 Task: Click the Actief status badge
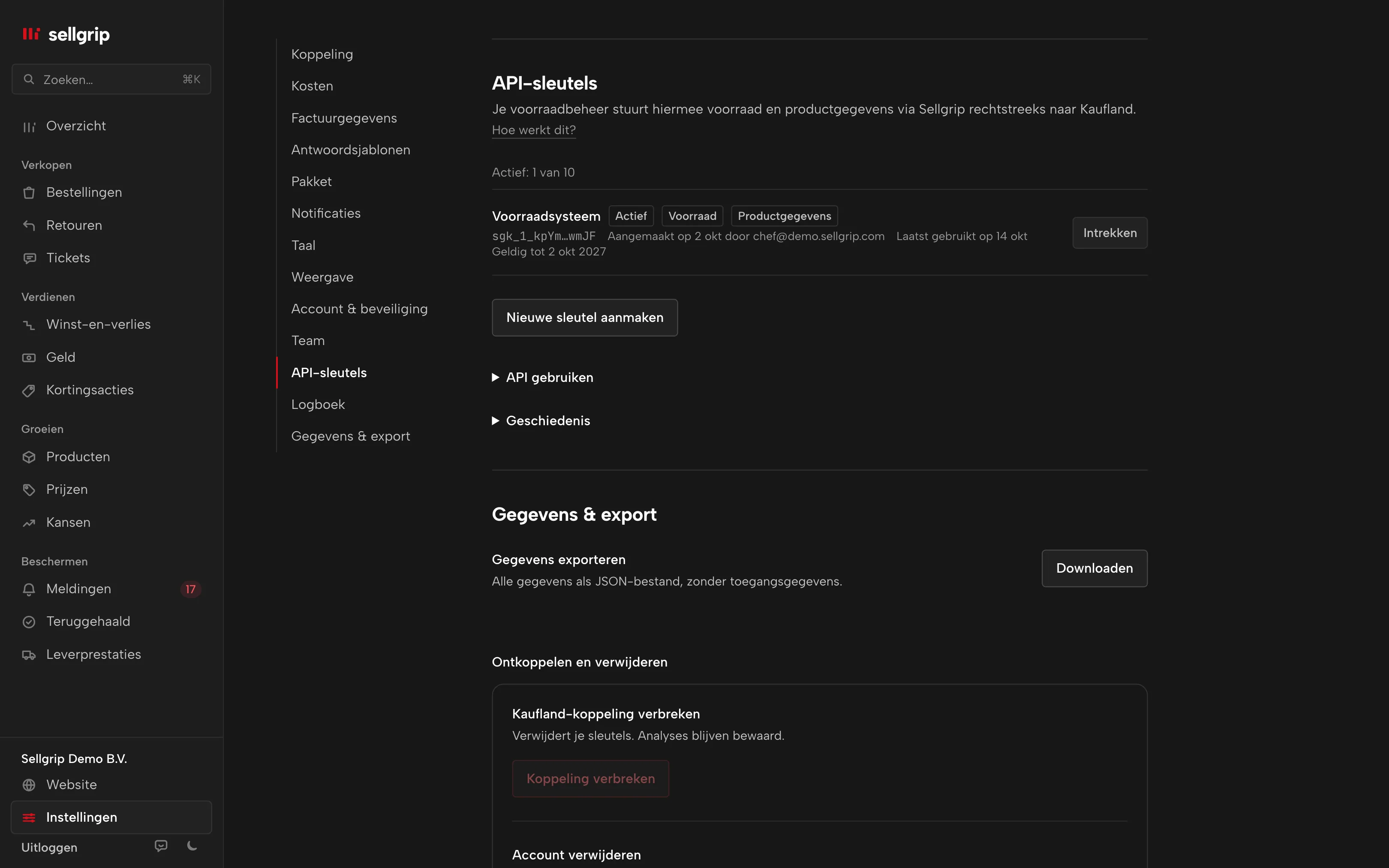(631, 216)
